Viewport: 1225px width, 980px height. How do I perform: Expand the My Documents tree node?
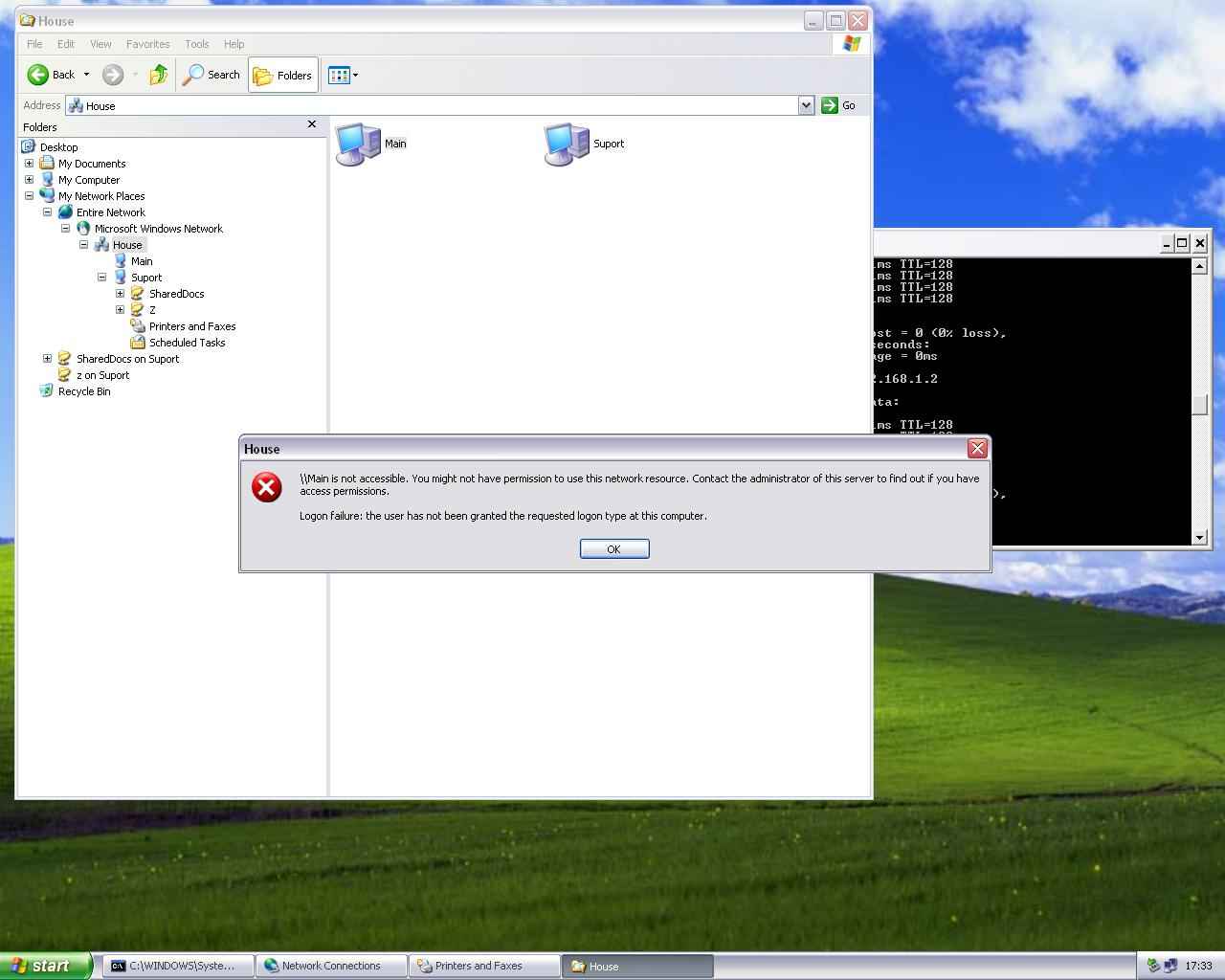(29, 164)
